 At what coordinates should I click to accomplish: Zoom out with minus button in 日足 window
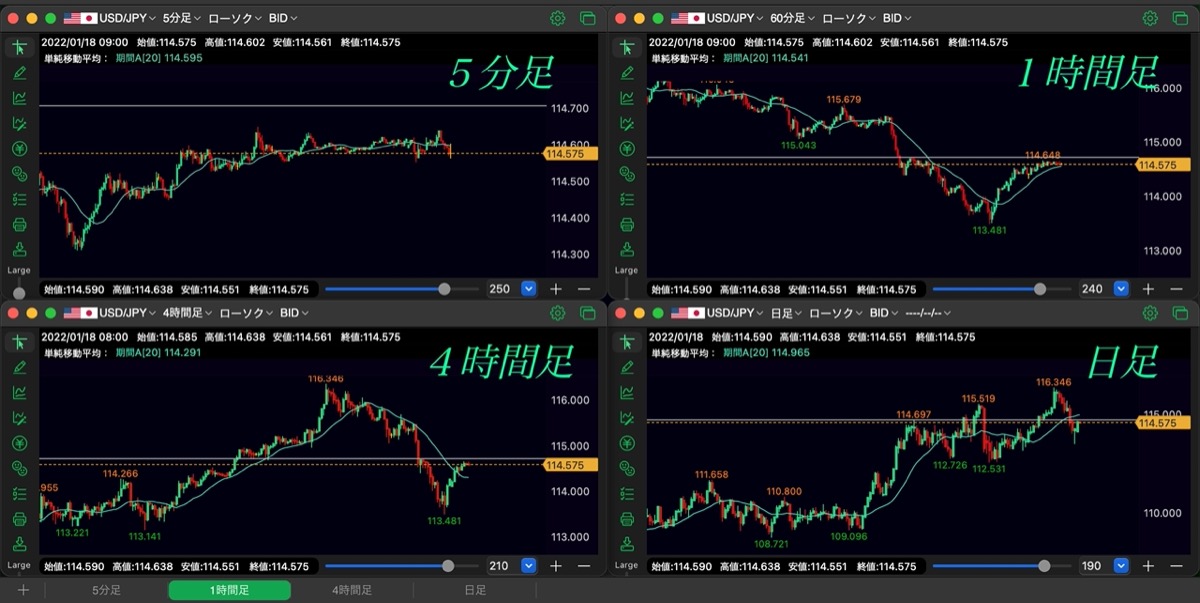(1177, 566)
